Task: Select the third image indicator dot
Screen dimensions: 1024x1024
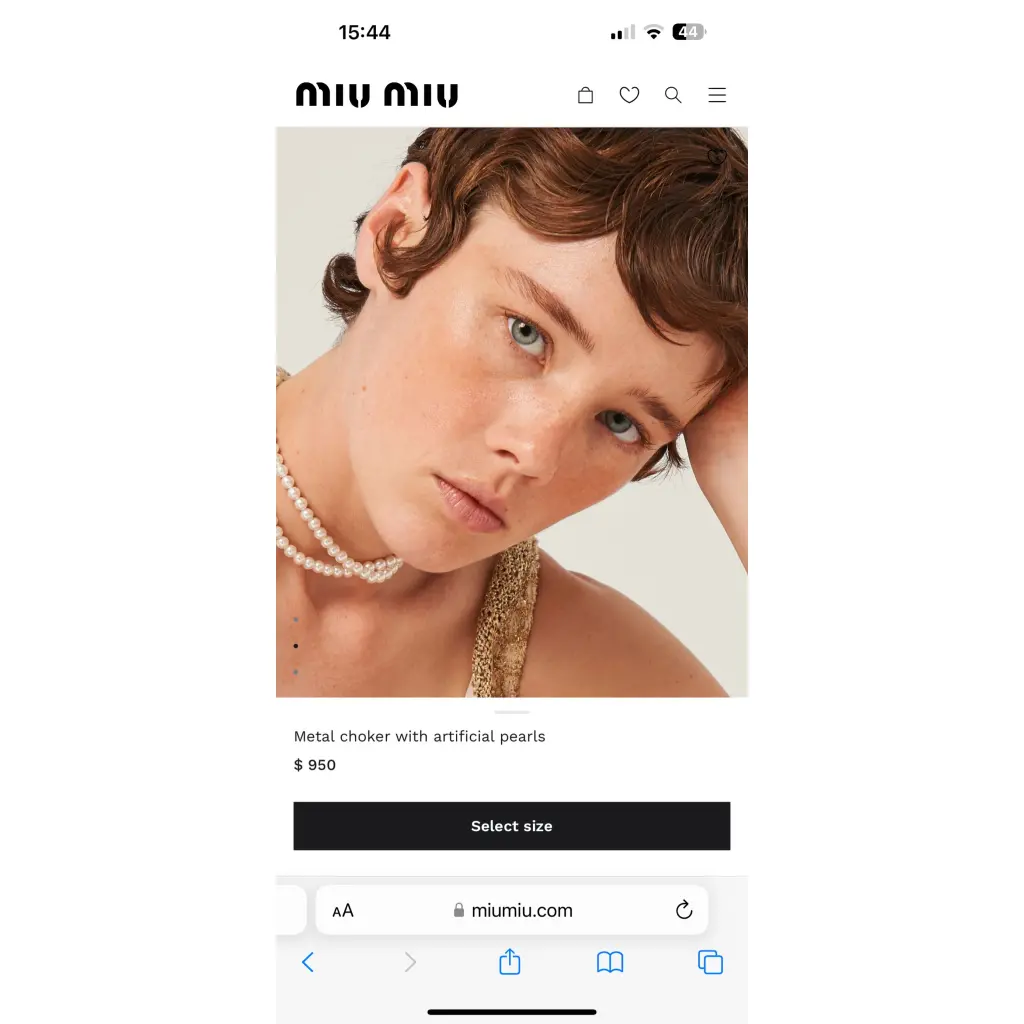Action: pos(296,671)
